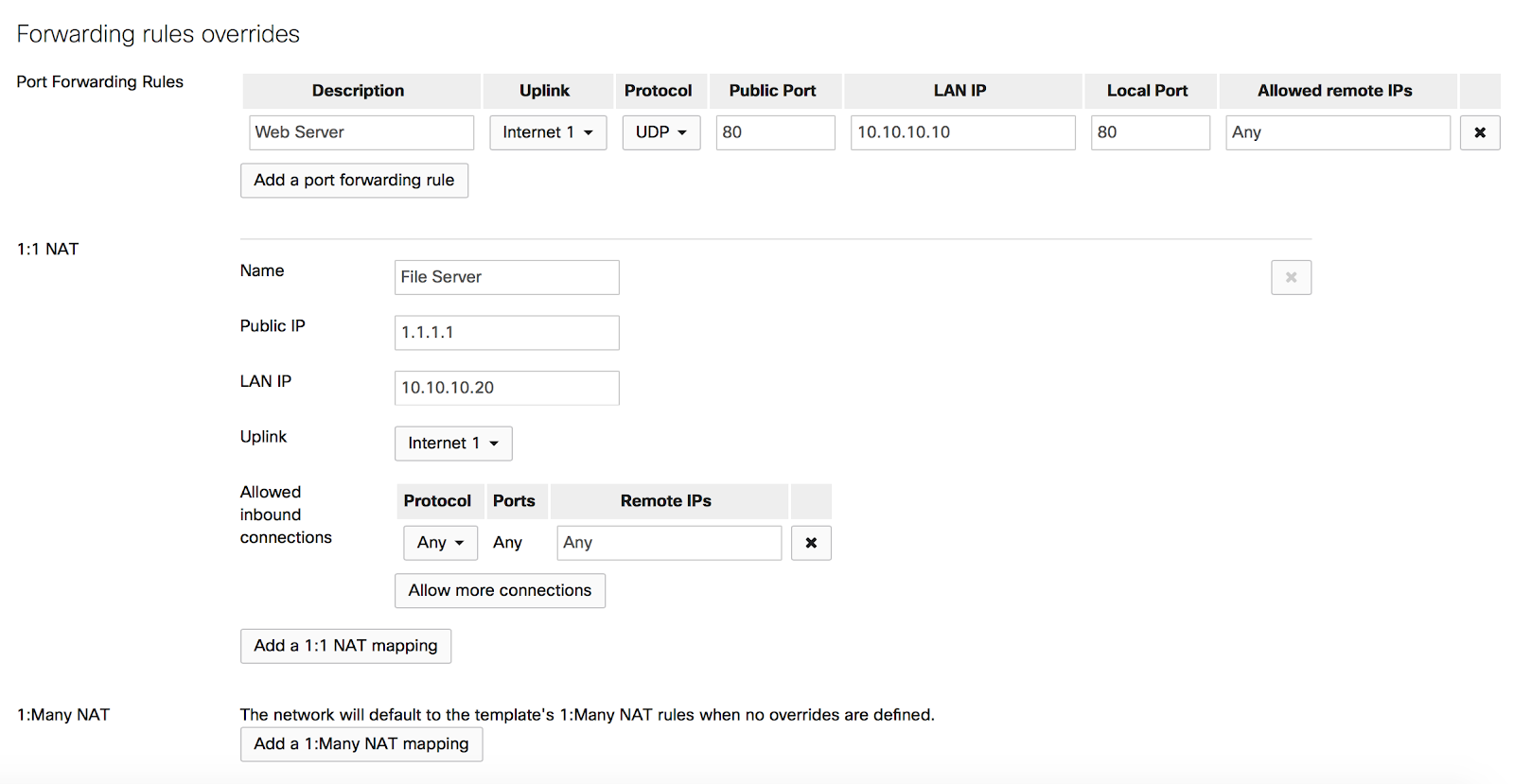1514x784 pixels.
Task: Edit the port forwarding LAN IP 10.10.10.10
Action: [x=962, y=132]
